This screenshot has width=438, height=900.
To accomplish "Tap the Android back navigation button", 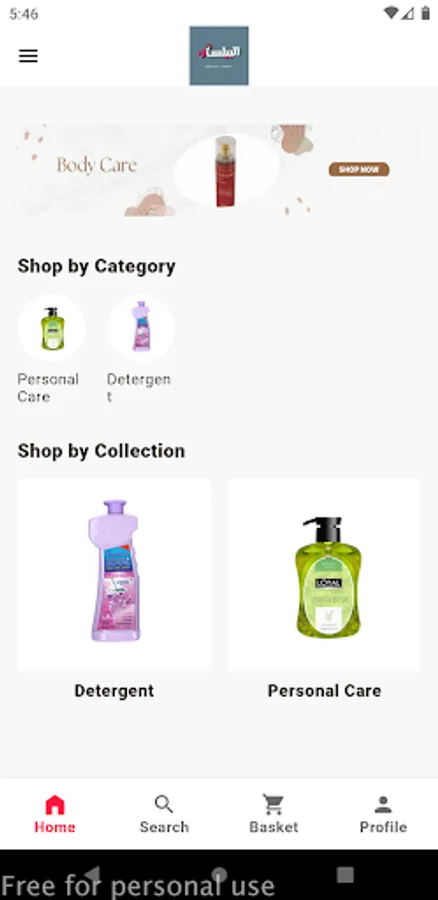I will (x=92, y=874).
